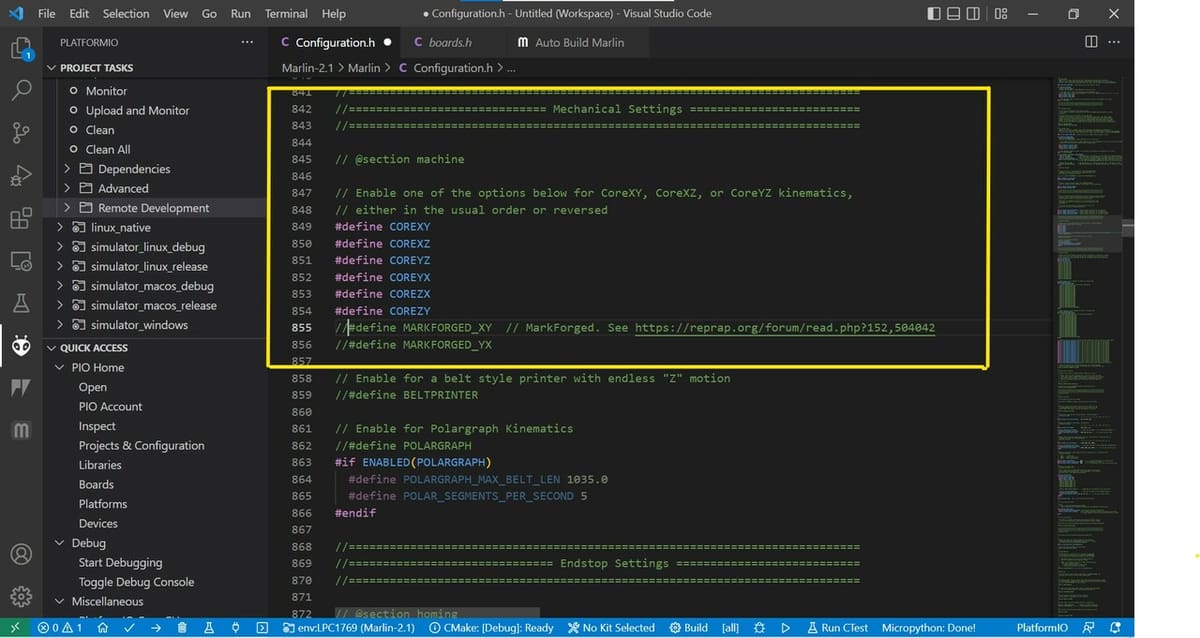Open the Terminal menu
Image resolution: width=1200 pixels, height=638 pixels.
click(x=286, y=14)
